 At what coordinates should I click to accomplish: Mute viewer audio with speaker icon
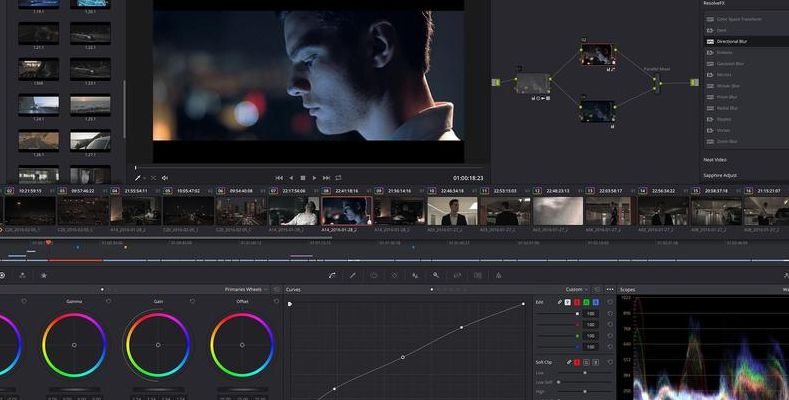pos(165,178)
